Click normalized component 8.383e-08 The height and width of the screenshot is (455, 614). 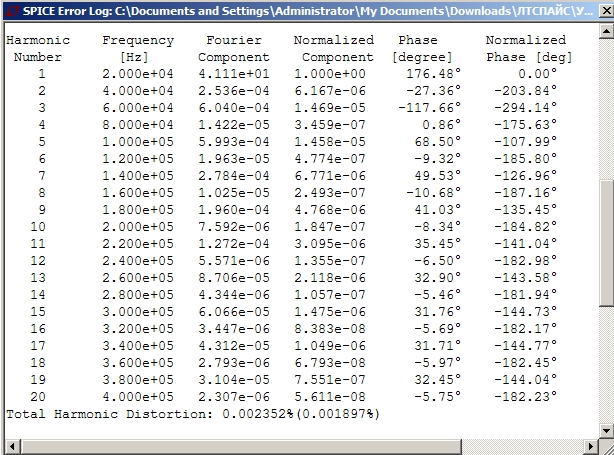tap(330, 329)
